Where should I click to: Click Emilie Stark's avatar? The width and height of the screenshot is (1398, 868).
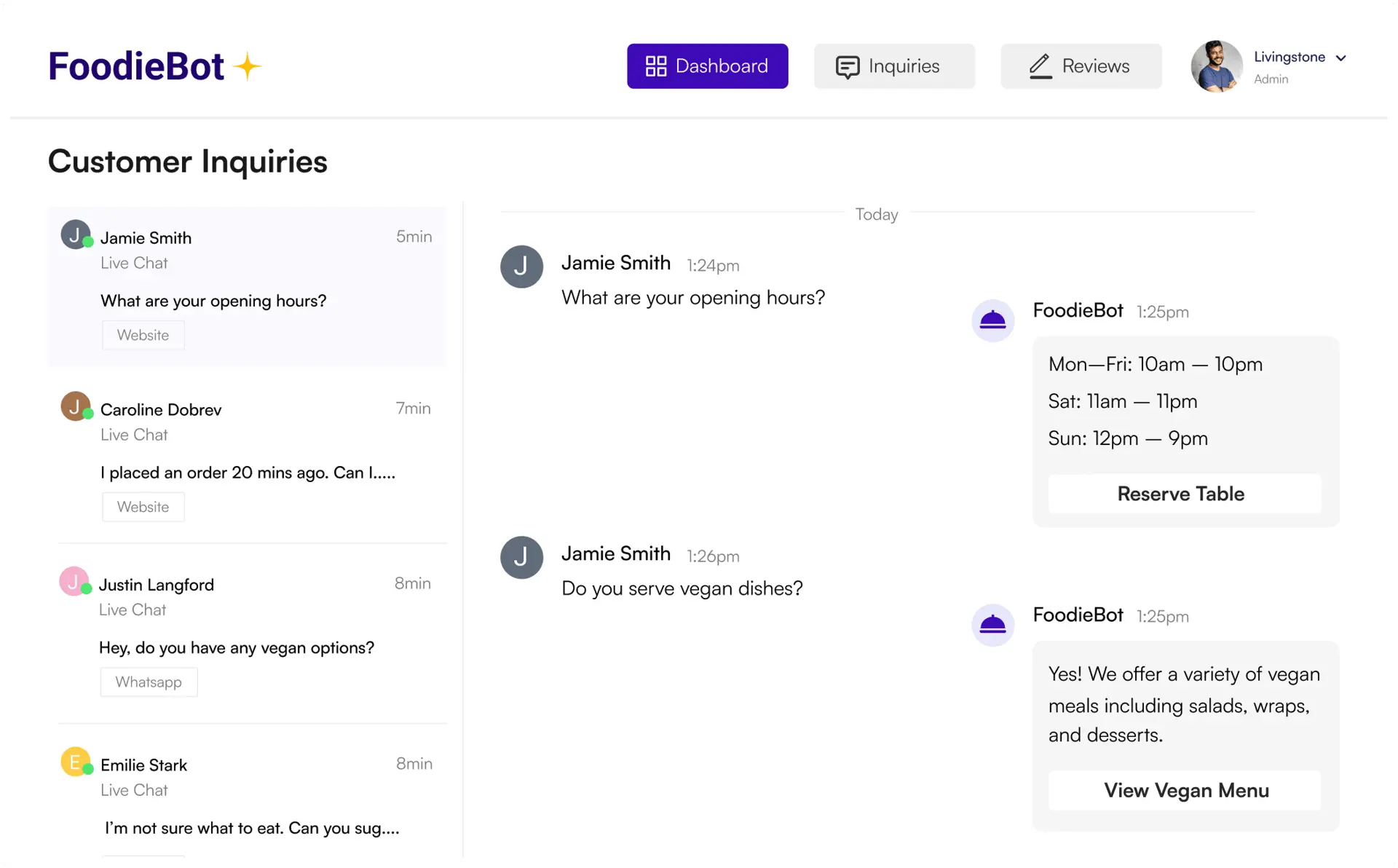75,762
